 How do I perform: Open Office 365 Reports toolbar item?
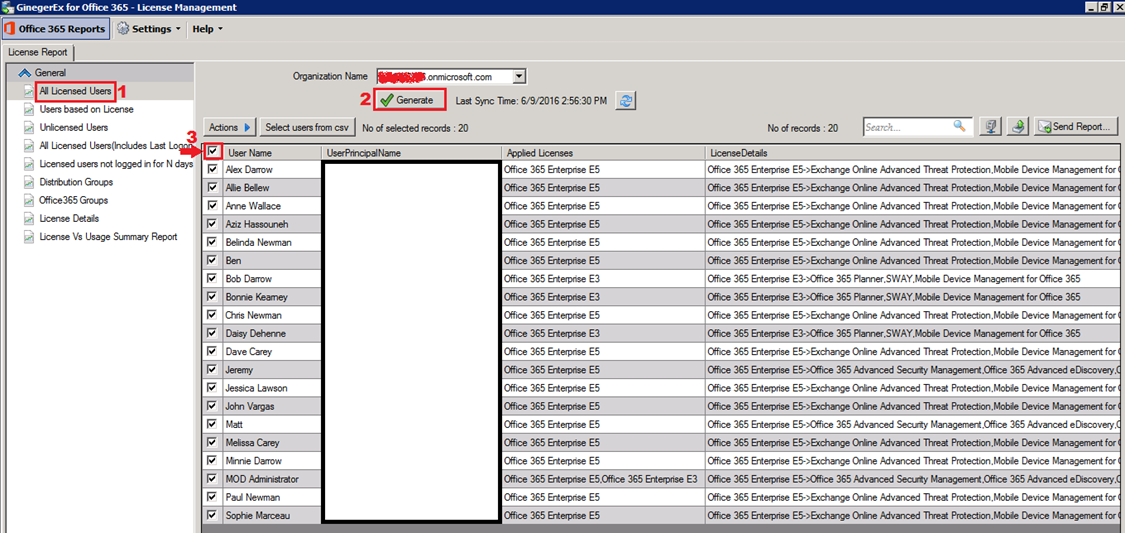coord(55,29)
